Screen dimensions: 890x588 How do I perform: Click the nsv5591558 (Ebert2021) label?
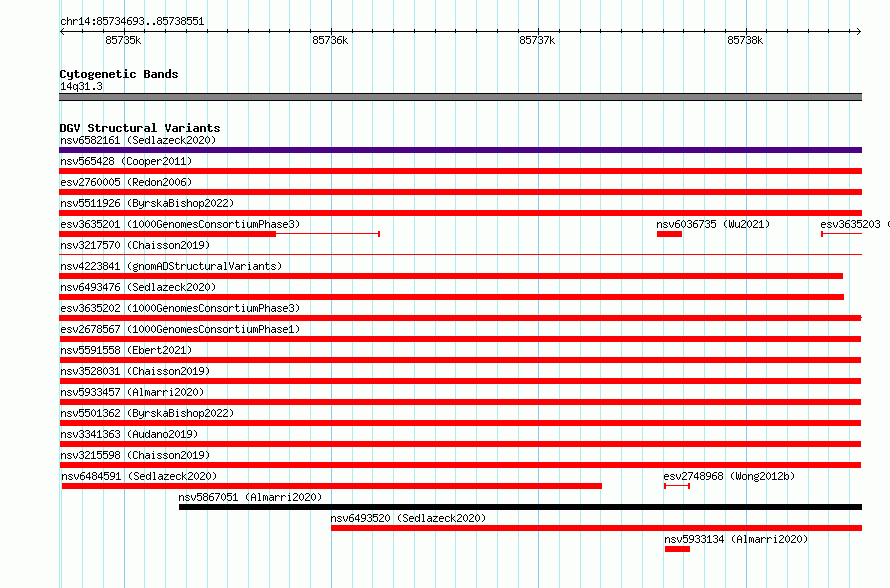(x=126, y=350)
